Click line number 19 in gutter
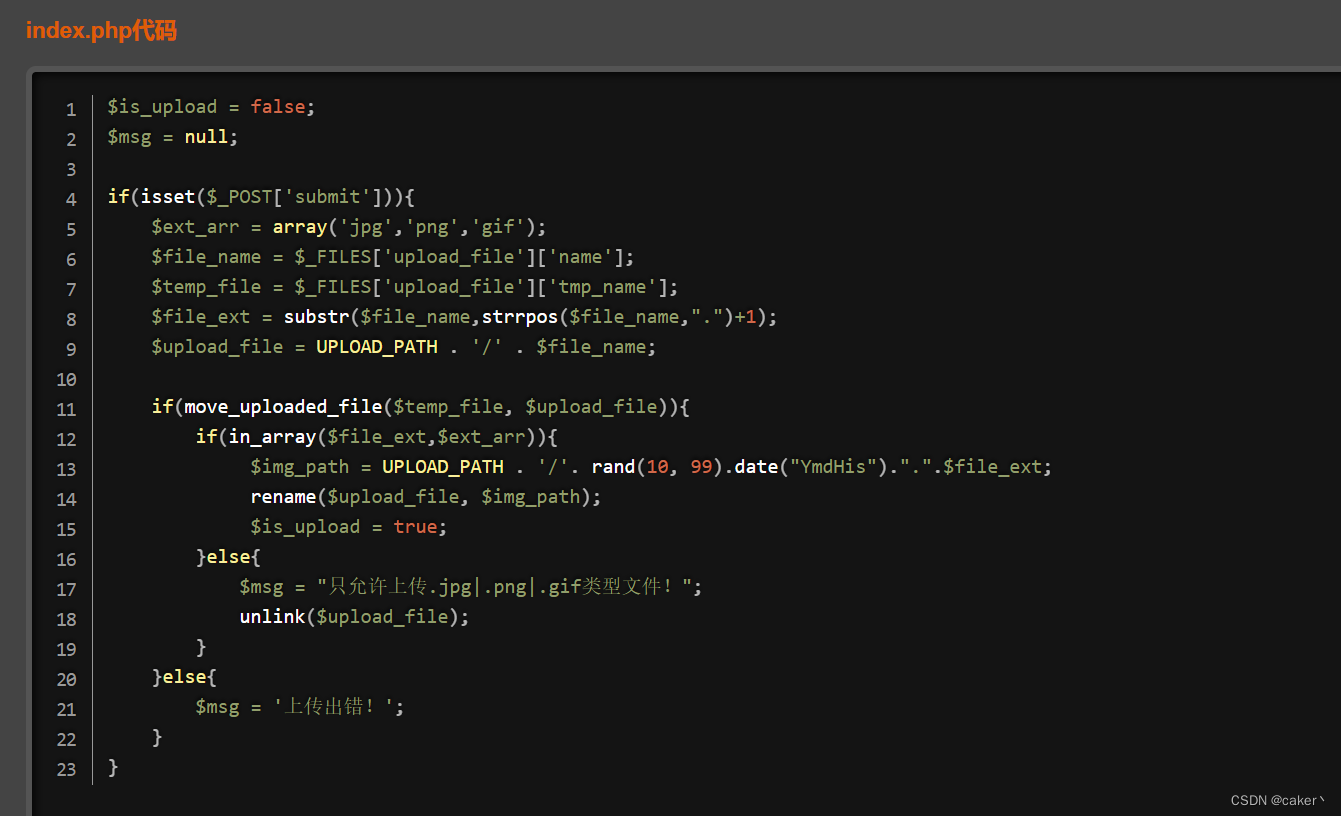The height and width of the screenshot is (816, 1341). (67, 649)
